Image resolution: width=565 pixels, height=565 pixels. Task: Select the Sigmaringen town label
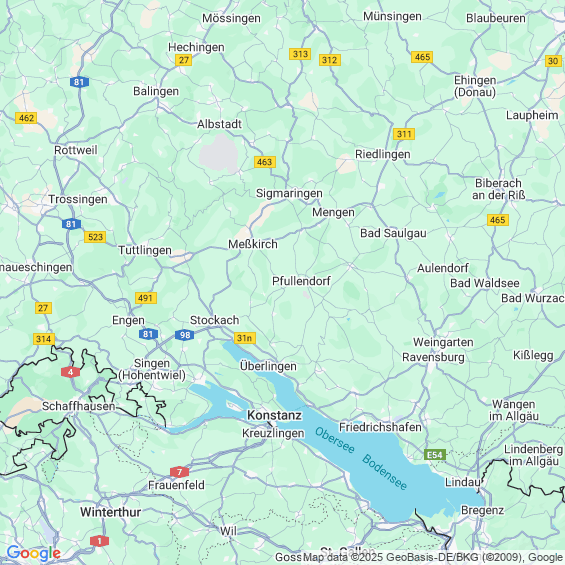coord(289,193)
